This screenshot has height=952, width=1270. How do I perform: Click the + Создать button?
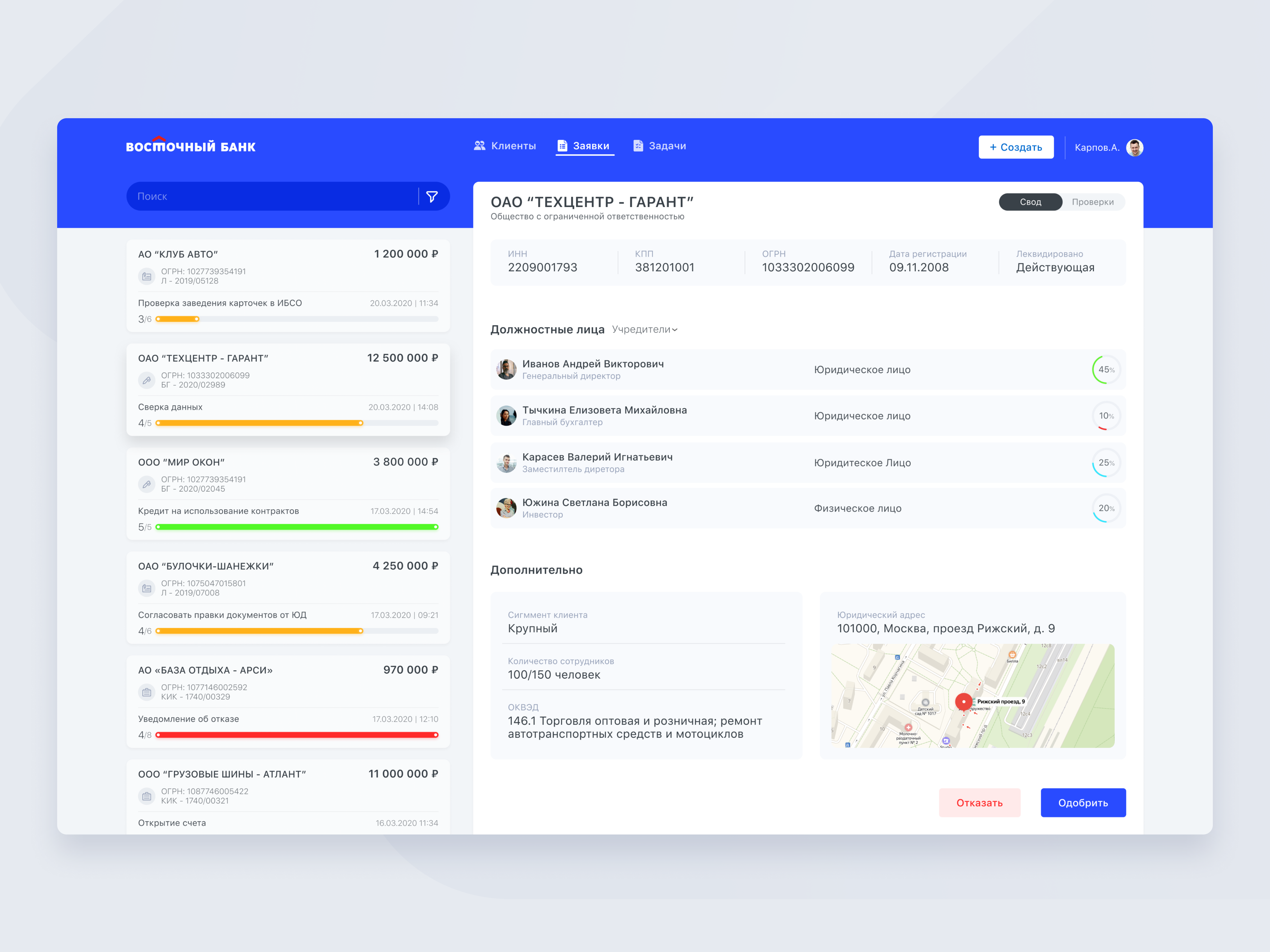1016,148
